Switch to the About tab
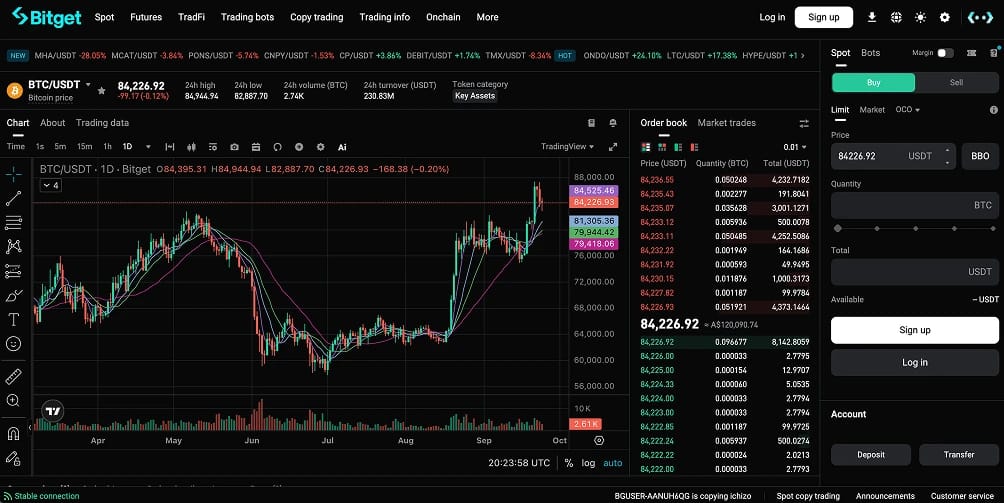Viewport: 1004px width, 503px height. [x=53, y=123]
